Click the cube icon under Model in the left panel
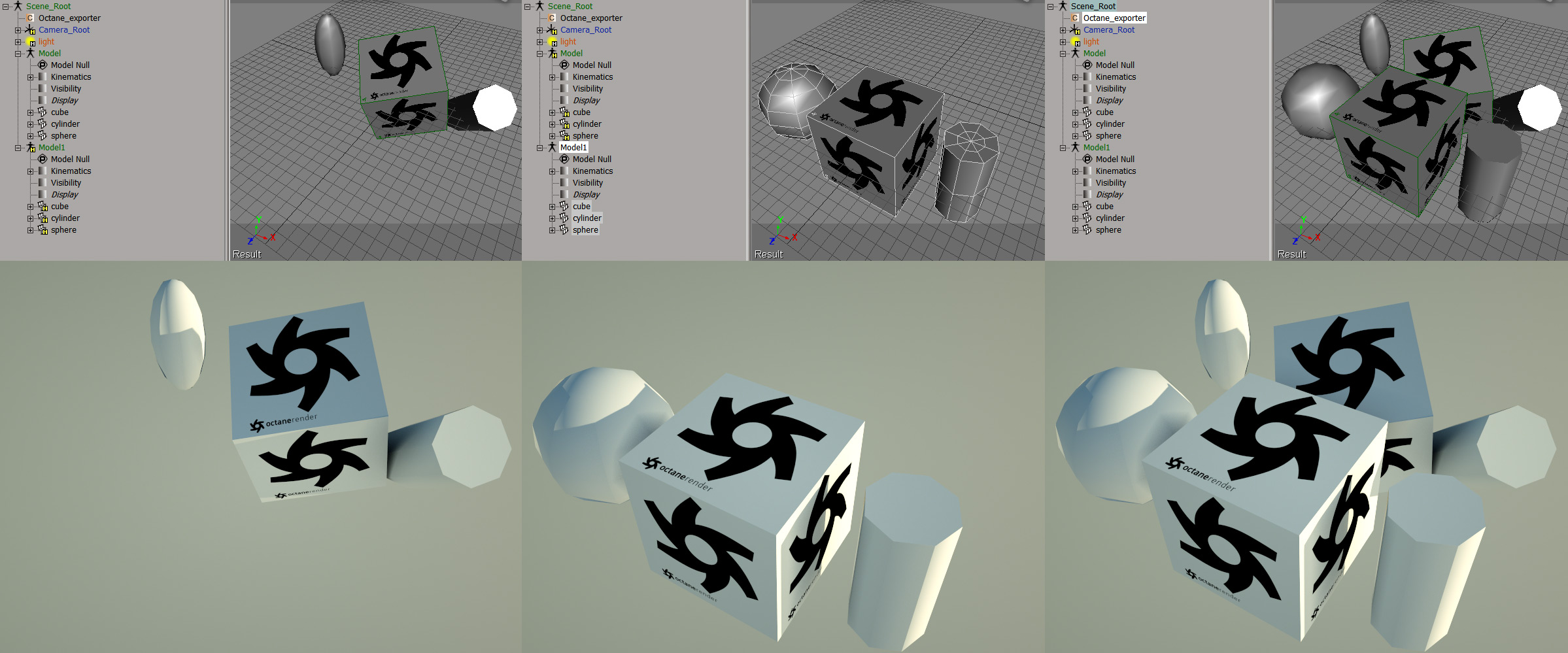This screenshot has width=1568, height=653. tap(43, 112)
